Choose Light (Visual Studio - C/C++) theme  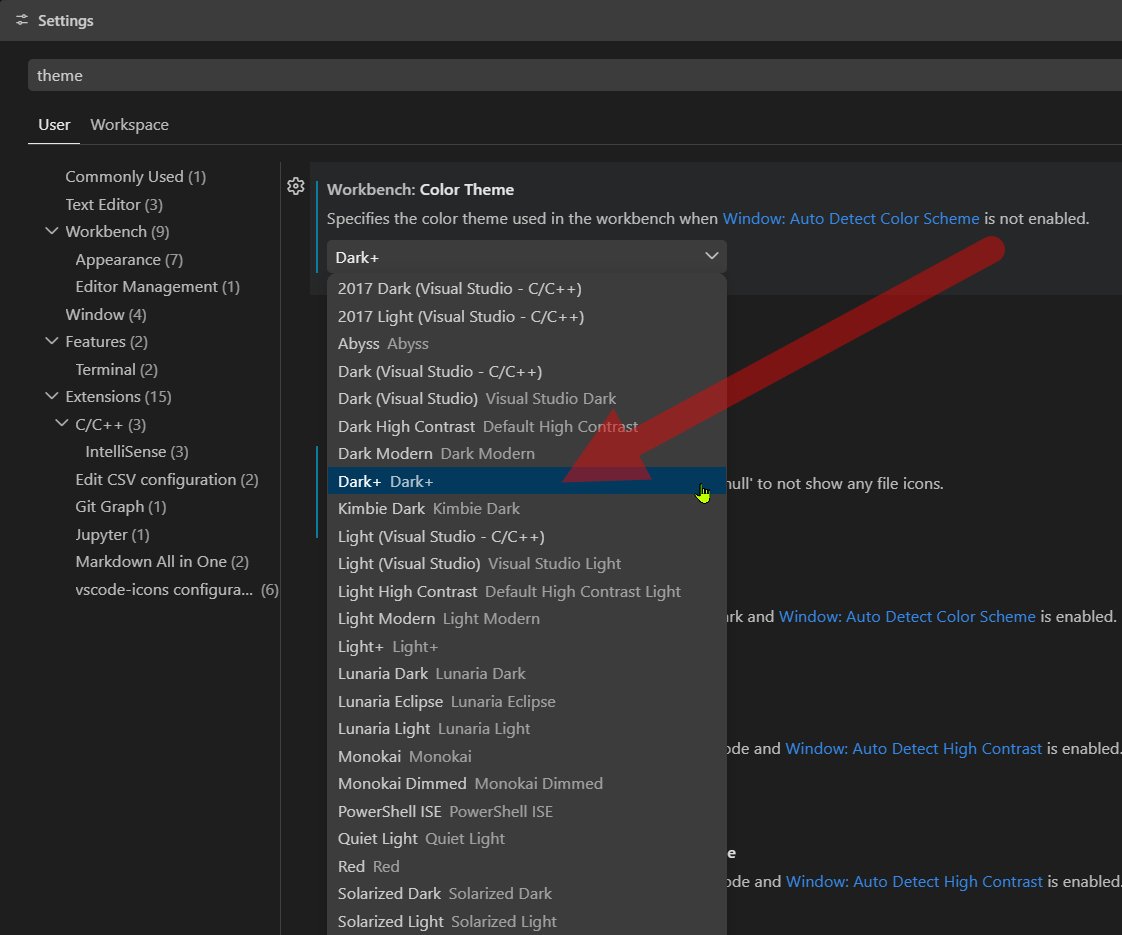click(x=527, y=537)
